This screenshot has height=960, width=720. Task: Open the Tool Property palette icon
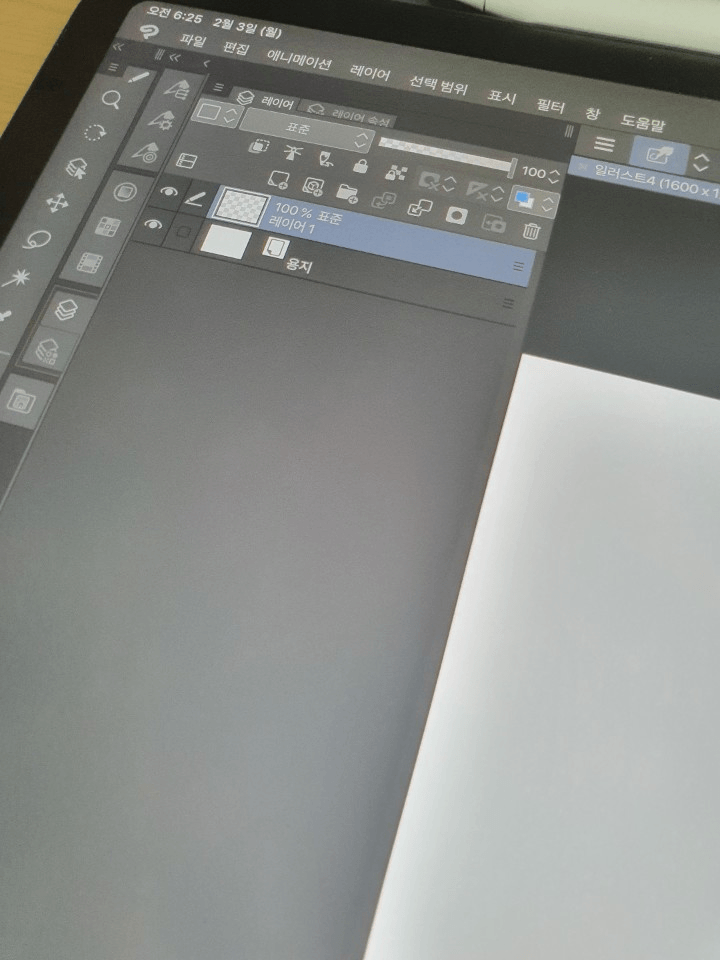click(x=160, y=119)
